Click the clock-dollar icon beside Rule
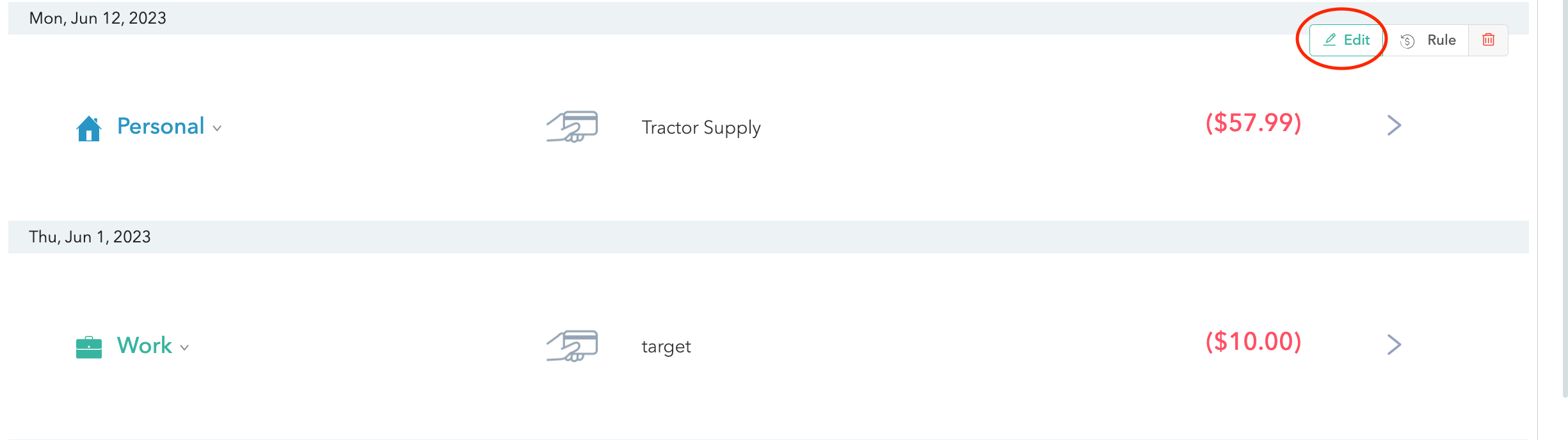Viewport: 1568px width, 440px height. 1407,41
